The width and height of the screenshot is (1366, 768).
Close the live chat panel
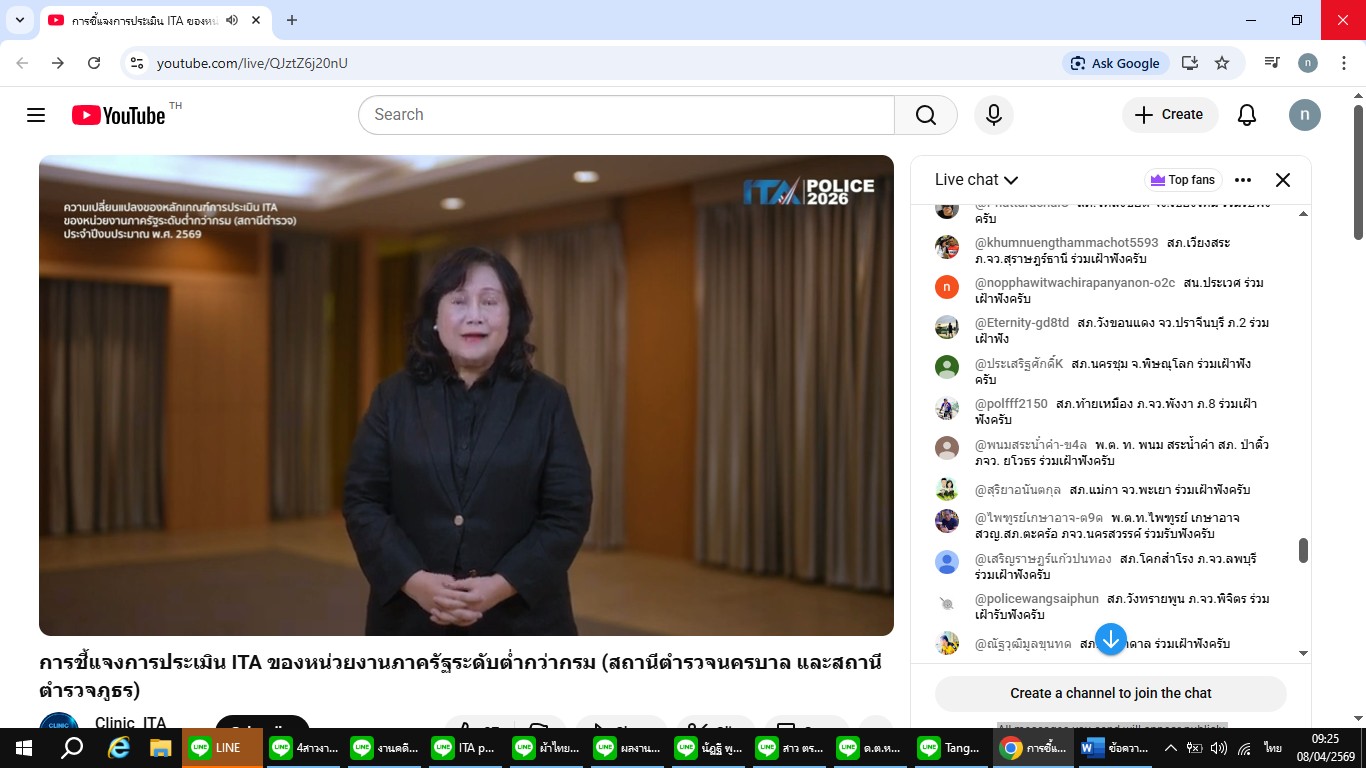point(1283,180)
